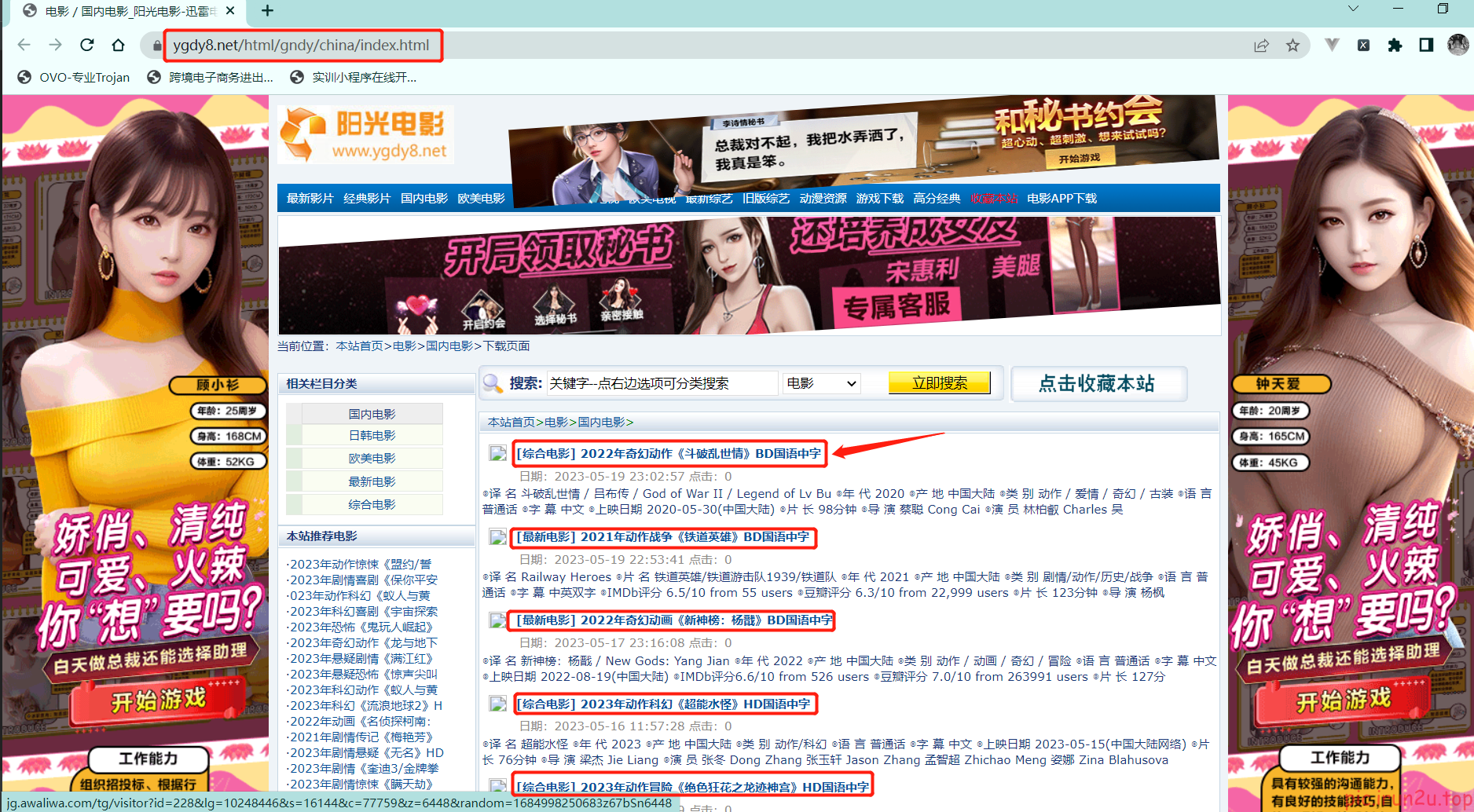Open the browser side panel icon
Viewport: 1474px width, 812px height.
pyautogui.click(x=1426, y=45)
